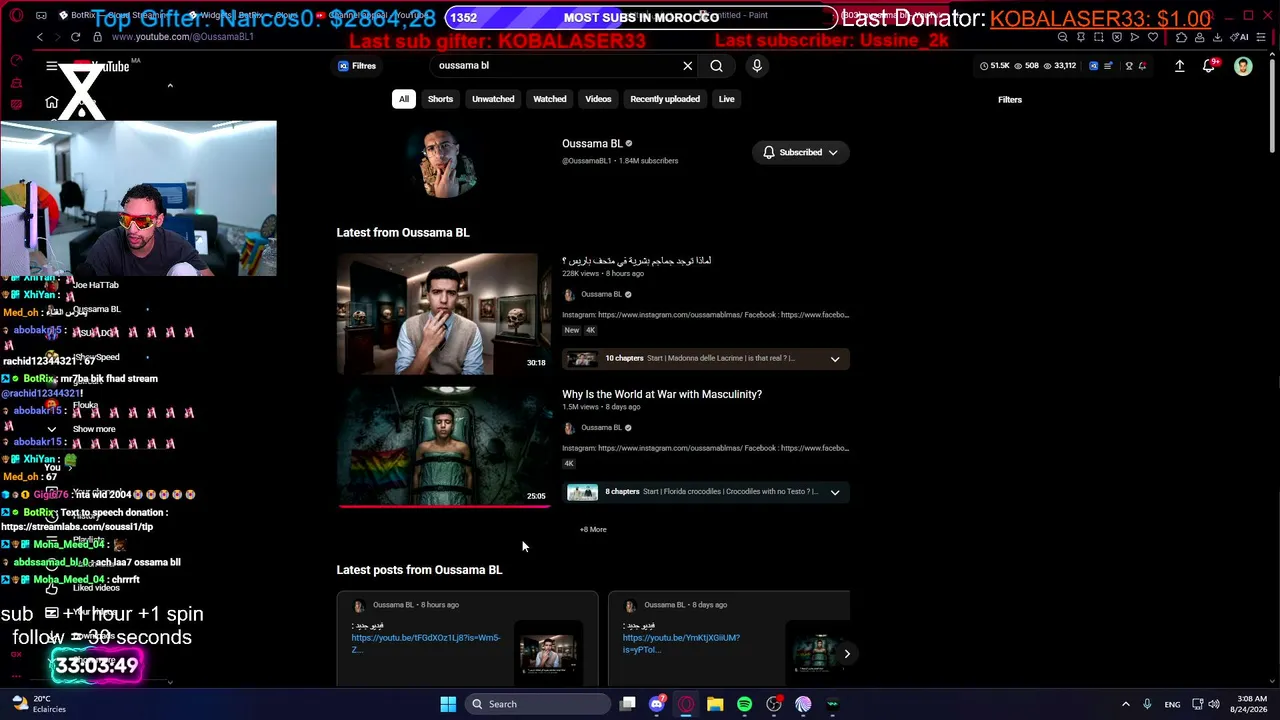Click the 30:18 museum skulls video thumbnail
The image size is (1280, 720).
click(443, 314)
